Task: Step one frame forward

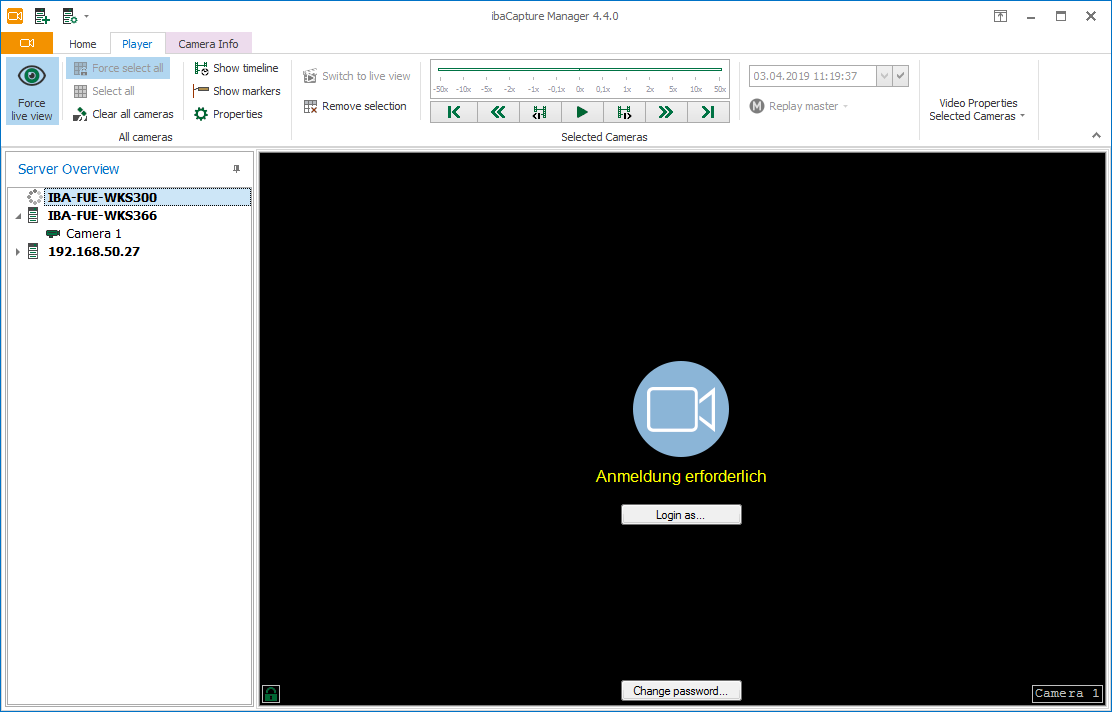Action: click(624, 112)
